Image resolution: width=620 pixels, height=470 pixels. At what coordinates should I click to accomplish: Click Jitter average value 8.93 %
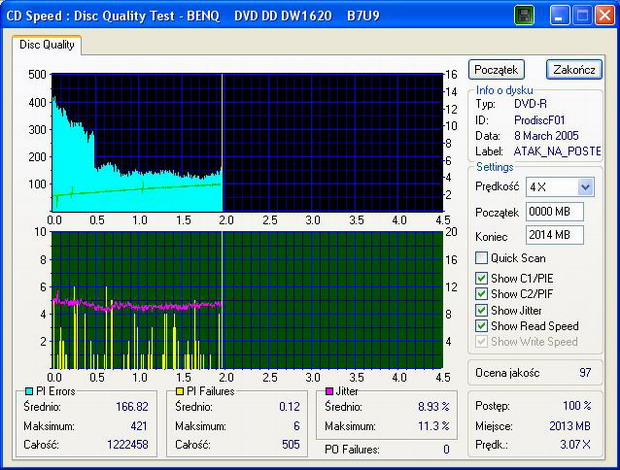pos(434,407)
